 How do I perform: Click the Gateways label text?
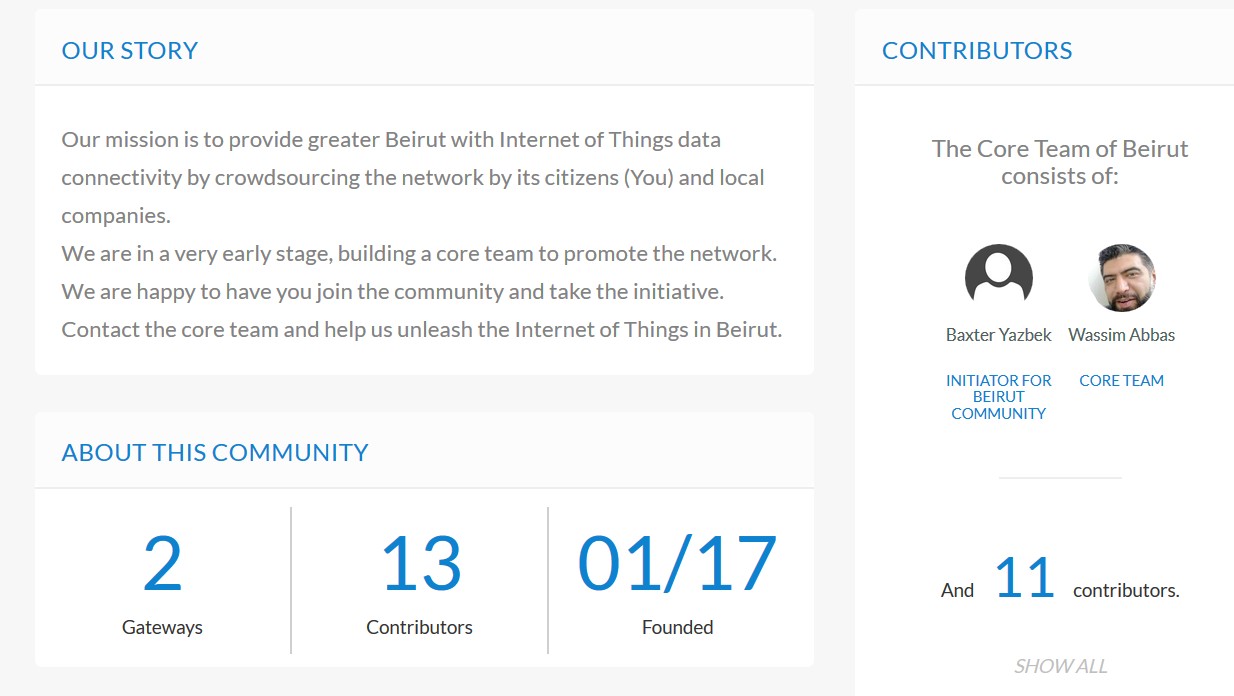point(162,628)
